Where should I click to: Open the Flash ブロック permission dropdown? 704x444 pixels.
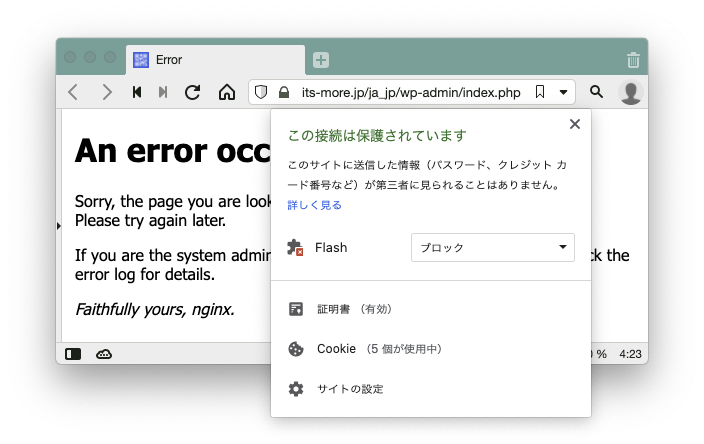(x=492, y=247)
